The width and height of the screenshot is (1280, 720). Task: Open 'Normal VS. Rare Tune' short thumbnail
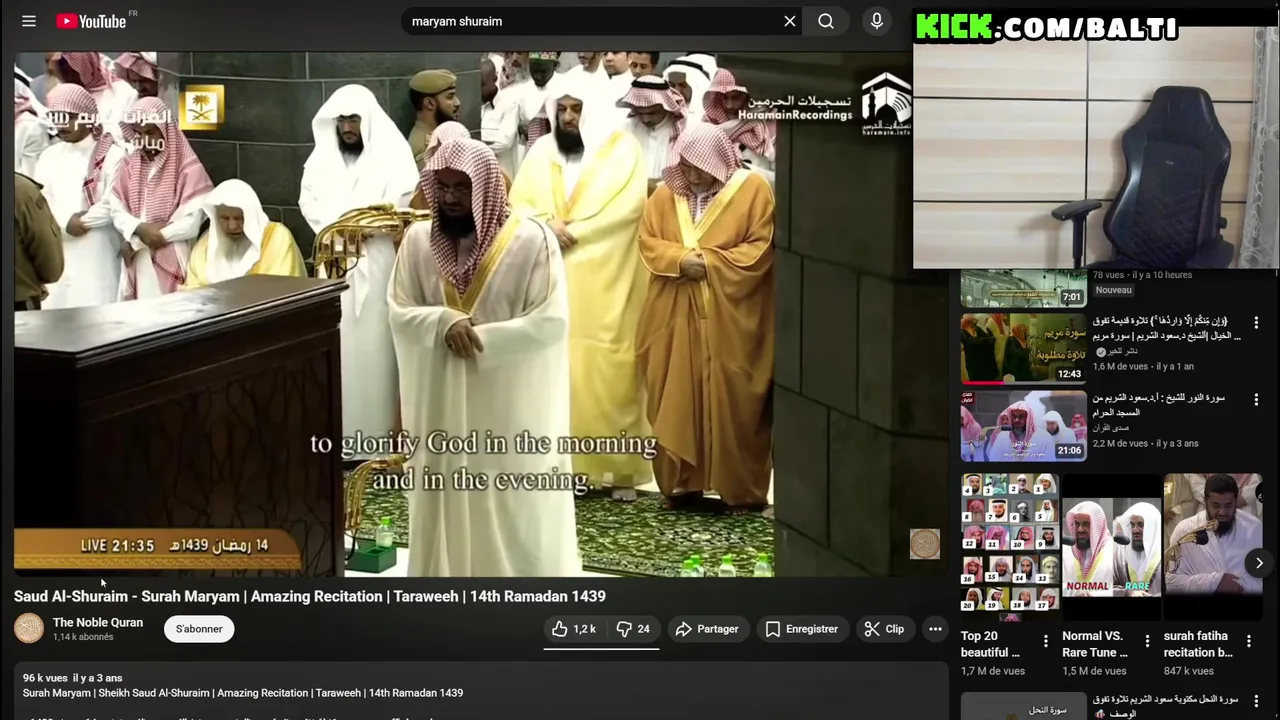tap(1111, 545)
